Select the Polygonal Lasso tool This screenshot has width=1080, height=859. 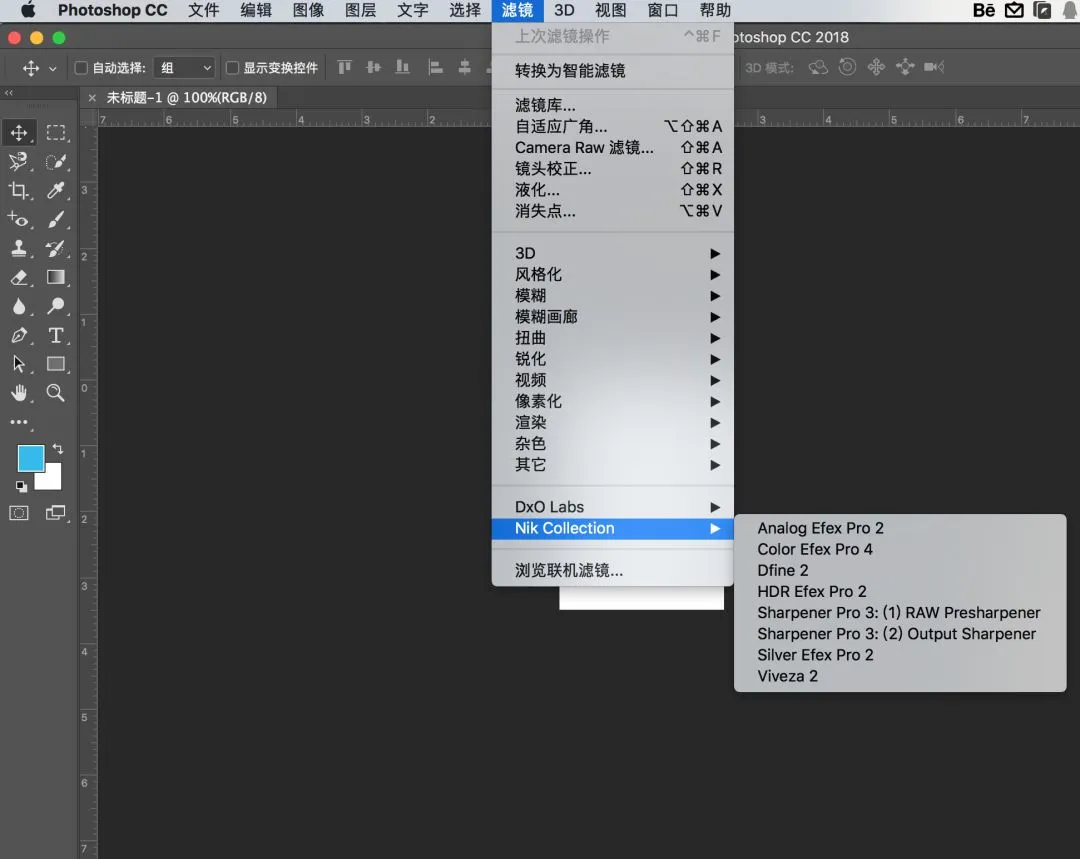coord(19,162)
